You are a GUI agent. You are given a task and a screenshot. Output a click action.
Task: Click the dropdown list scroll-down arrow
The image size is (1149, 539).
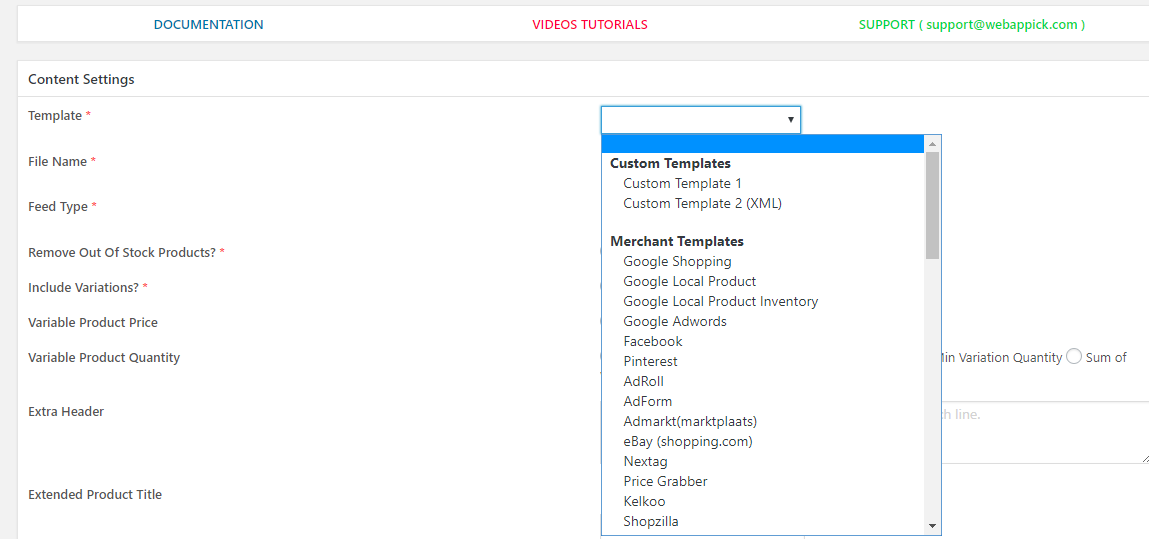932,526
